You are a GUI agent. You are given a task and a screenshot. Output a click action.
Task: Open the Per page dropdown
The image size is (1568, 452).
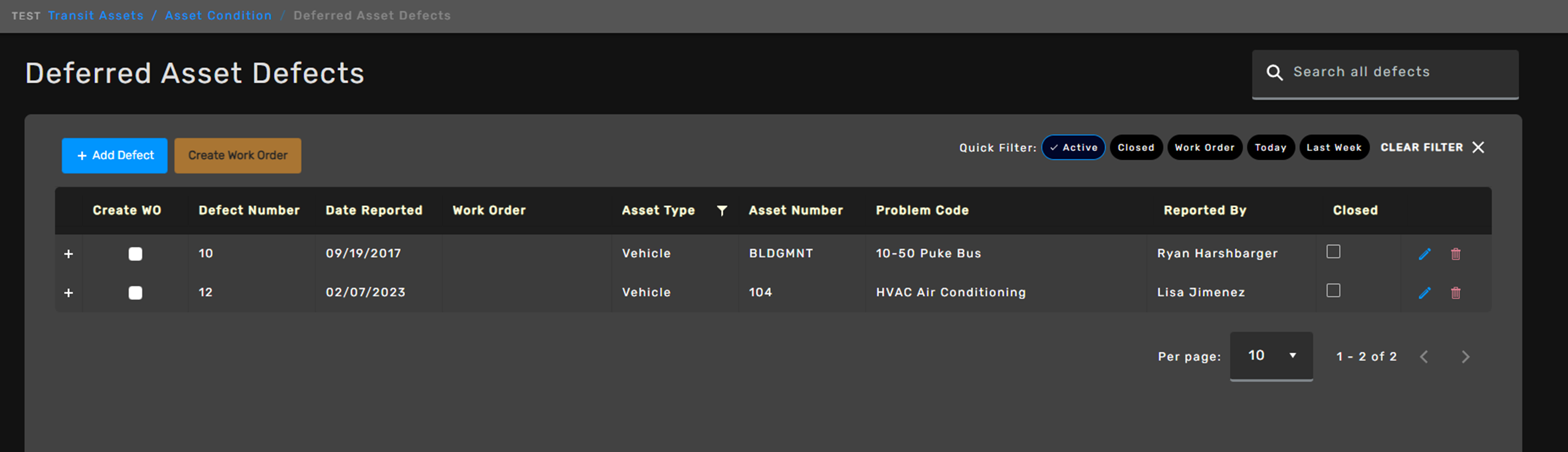1271,357
